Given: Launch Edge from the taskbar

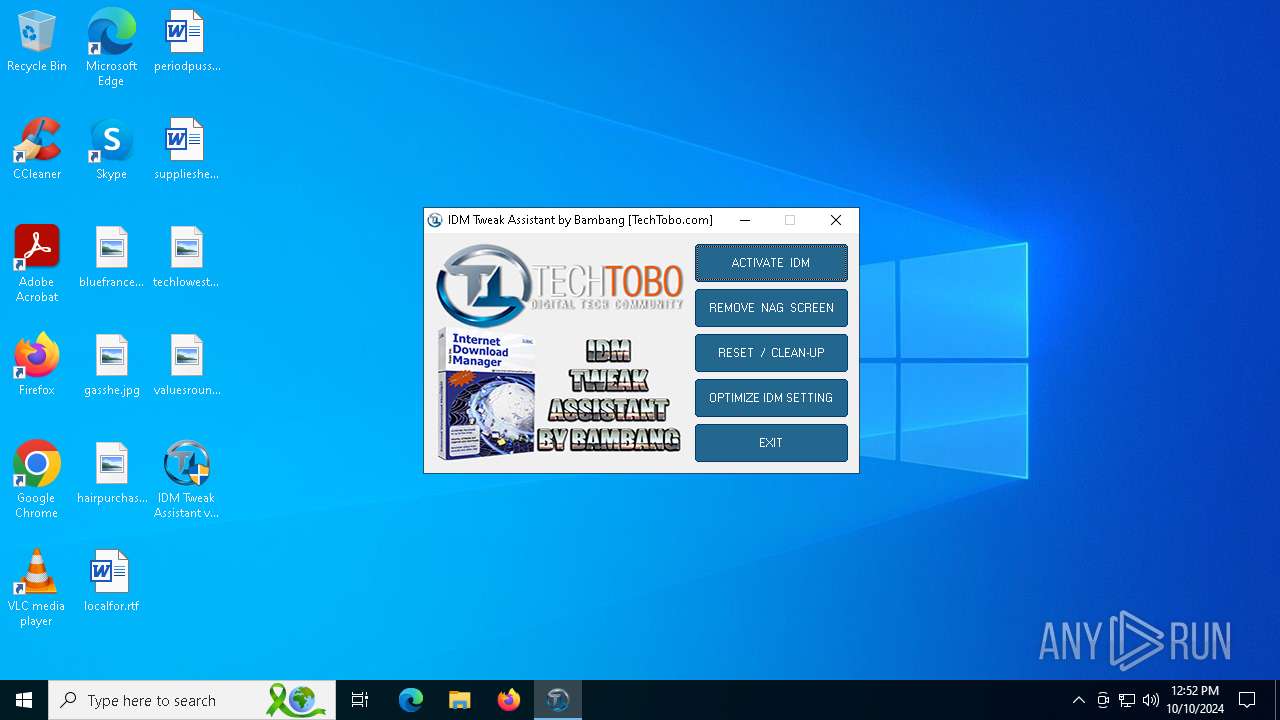Looking at the screenshot, I should click(x=411, y=700).
